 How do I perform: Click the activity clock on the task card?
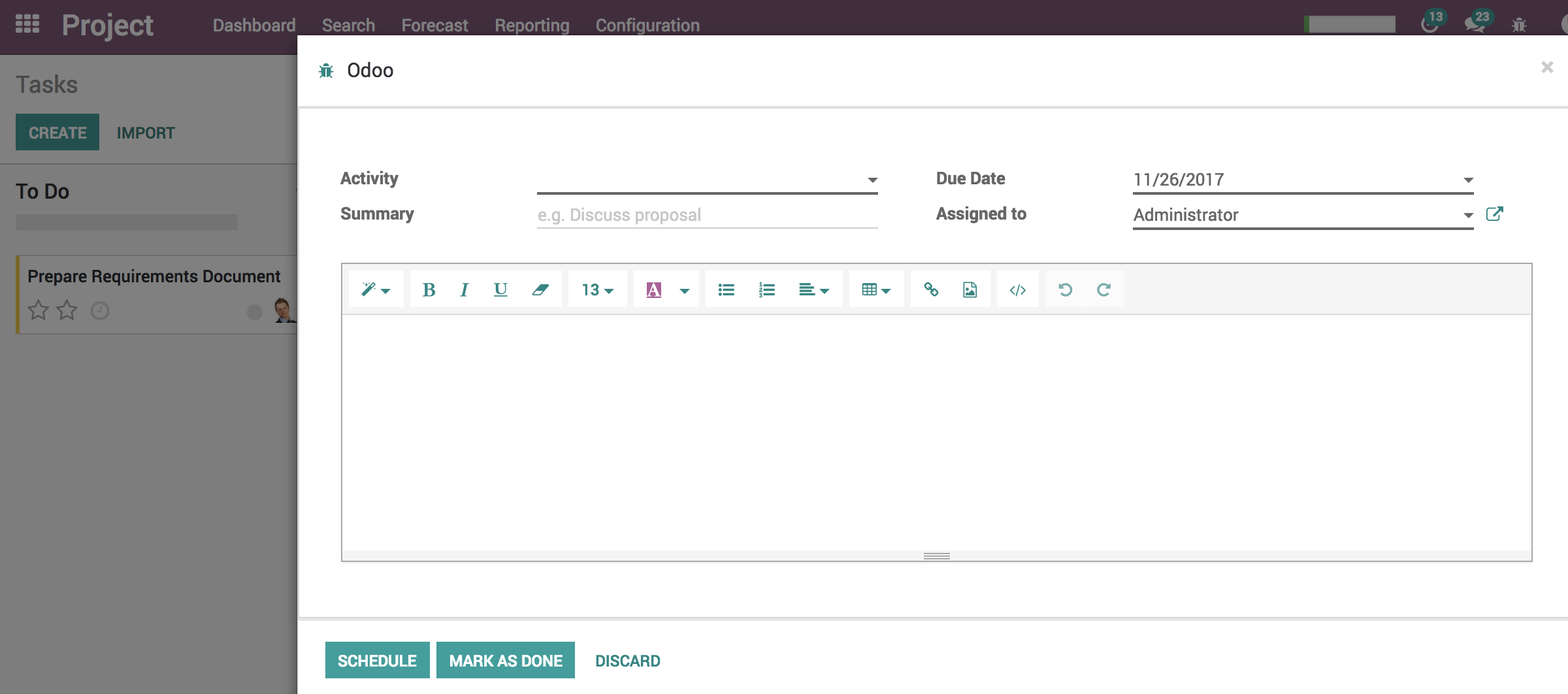[x=100, y=311]
